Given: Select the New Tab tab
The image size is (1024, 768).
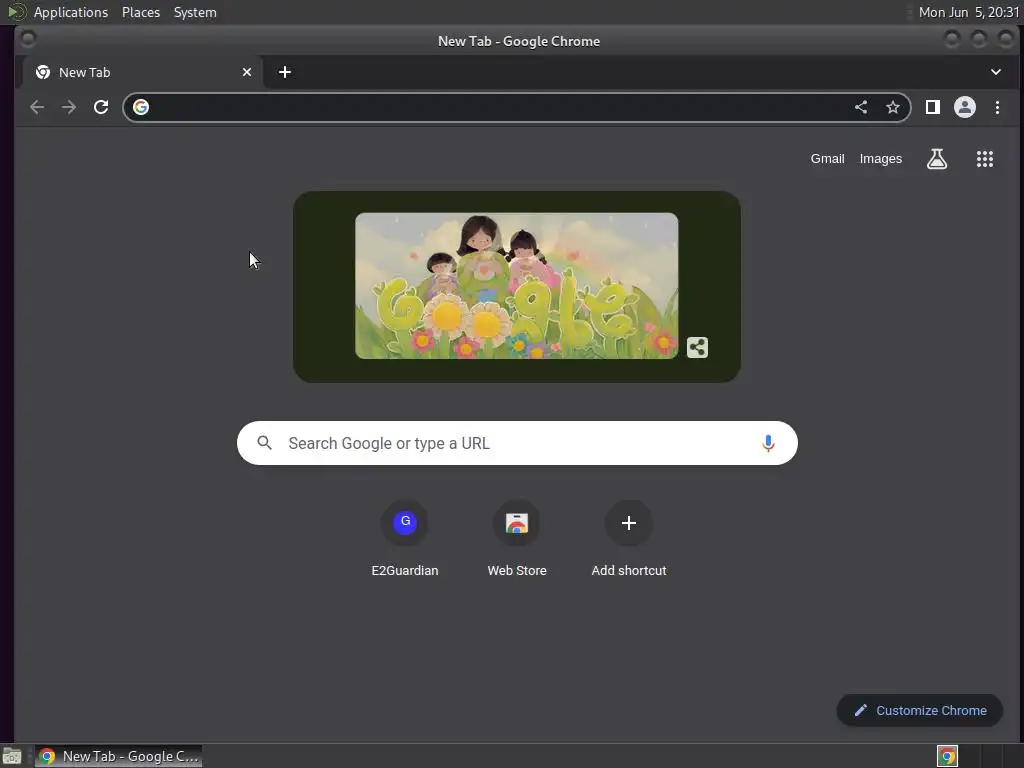Looking at the screenshot, I should 143,72.
